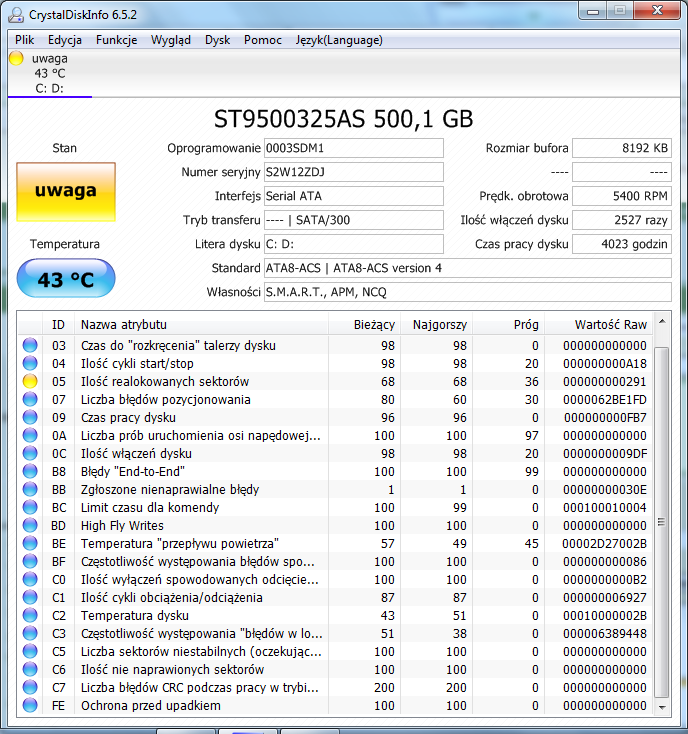
Task: Click the Standard field ATA8-ACS version 4
Action: [x=468, y=268]
